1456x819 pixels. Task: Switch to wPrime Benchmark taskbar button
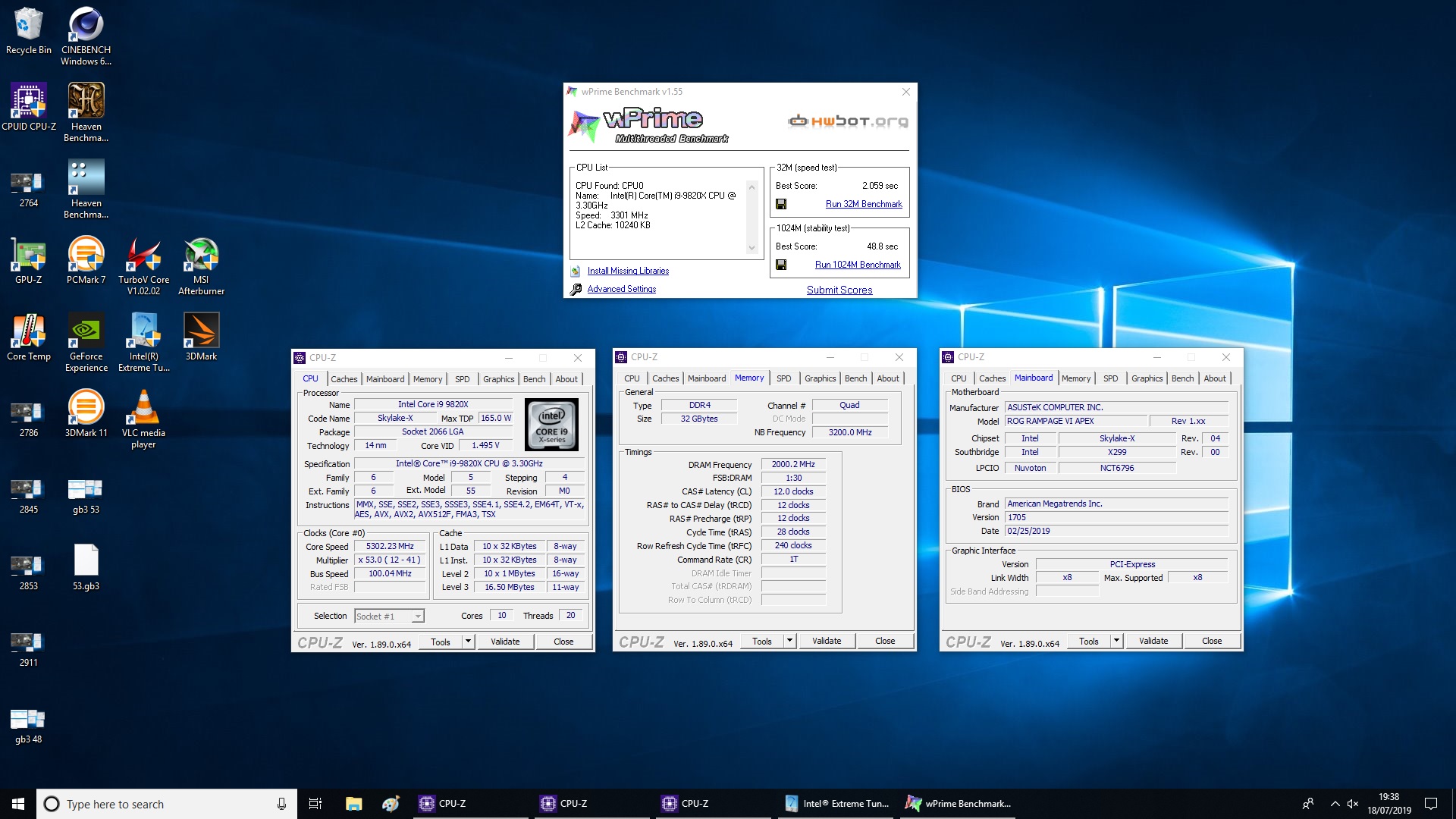(x=959, y=804)
